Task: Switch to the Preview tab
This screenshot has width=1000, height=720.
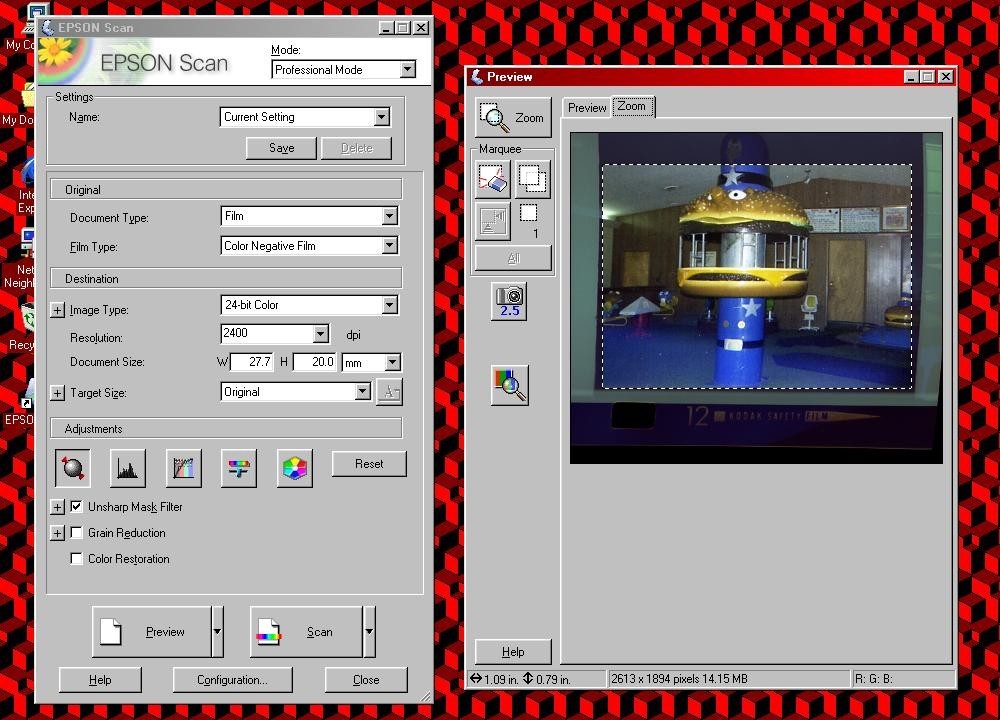Action: (587, 108)
